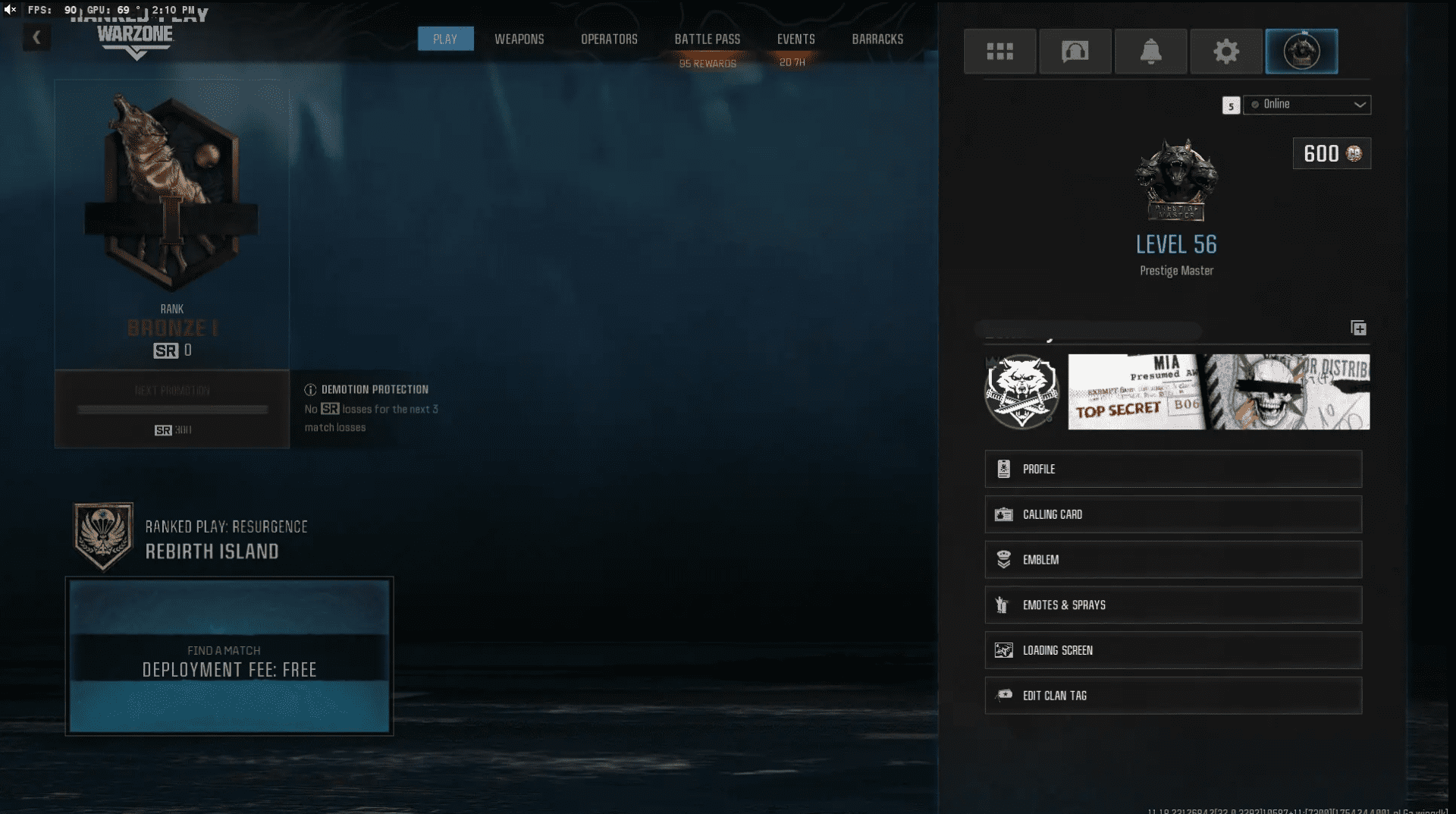Open the notifications bell icon
Viewport: 1456px width, 814px height.
point(1150,52)
